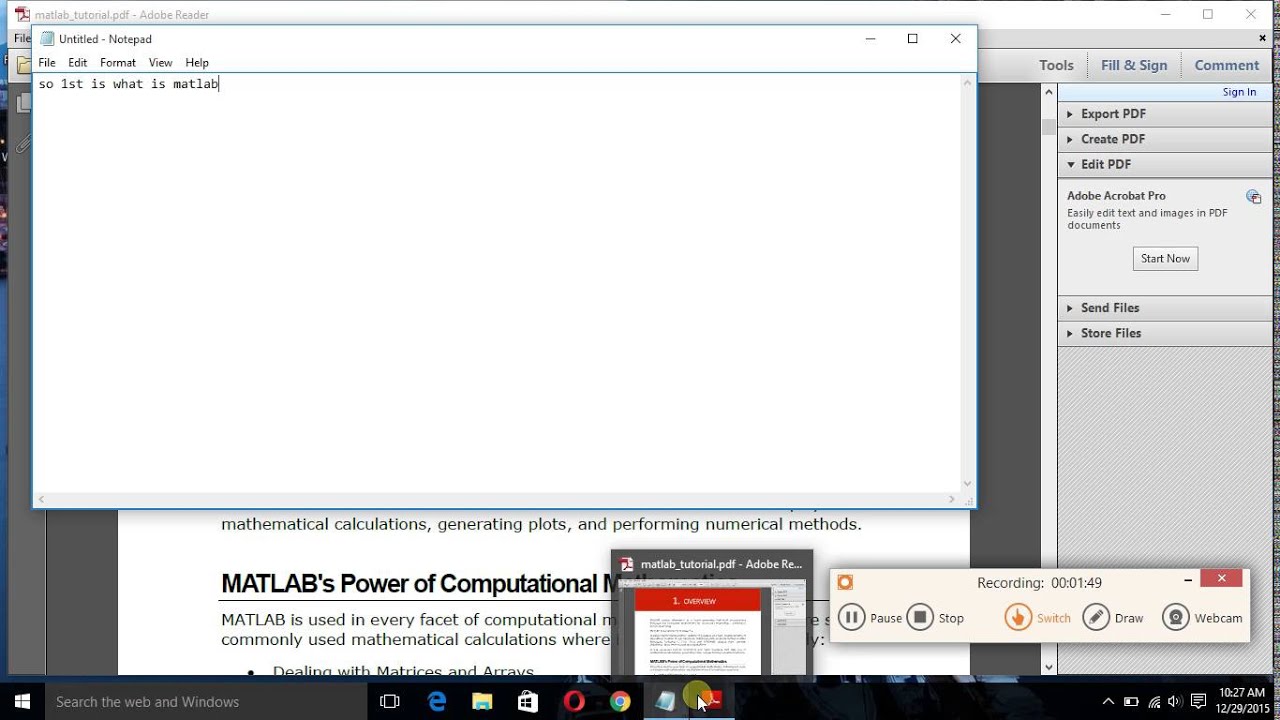Turn on the Webcam in recorder
The height and width of the screenshot is (720, 1280).
pos(1203,618)
